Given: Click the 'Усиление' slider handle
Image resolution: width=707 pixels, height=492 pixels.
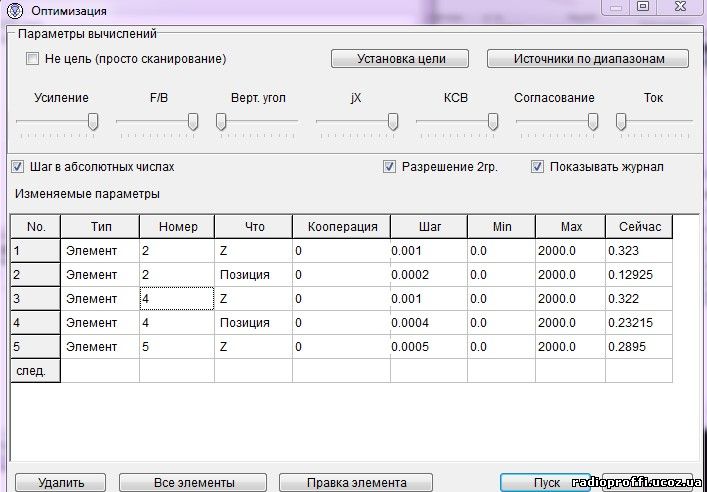Looking at the screenshot, I should (x=93, y=122).
